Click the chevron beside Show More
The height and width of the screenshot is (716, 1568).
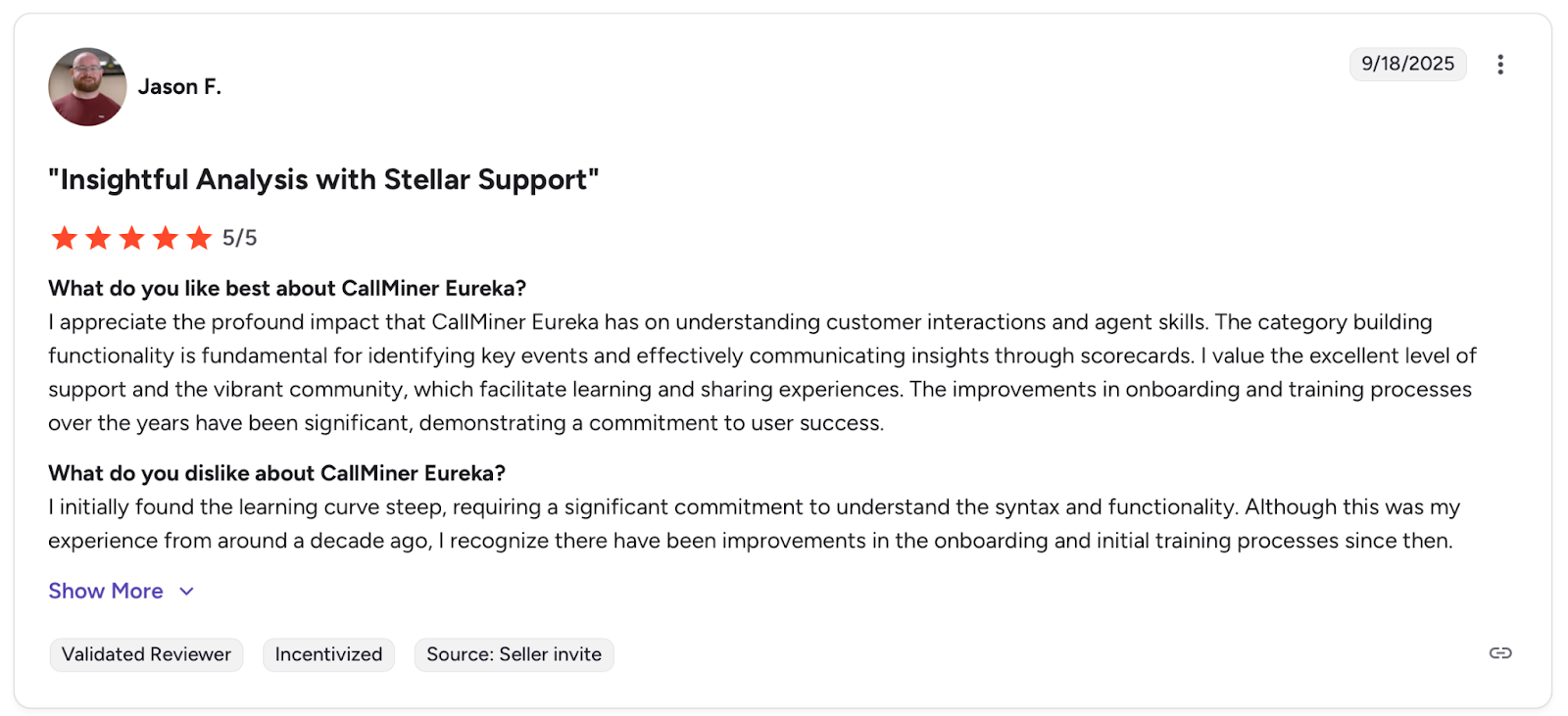coord(186,592)
